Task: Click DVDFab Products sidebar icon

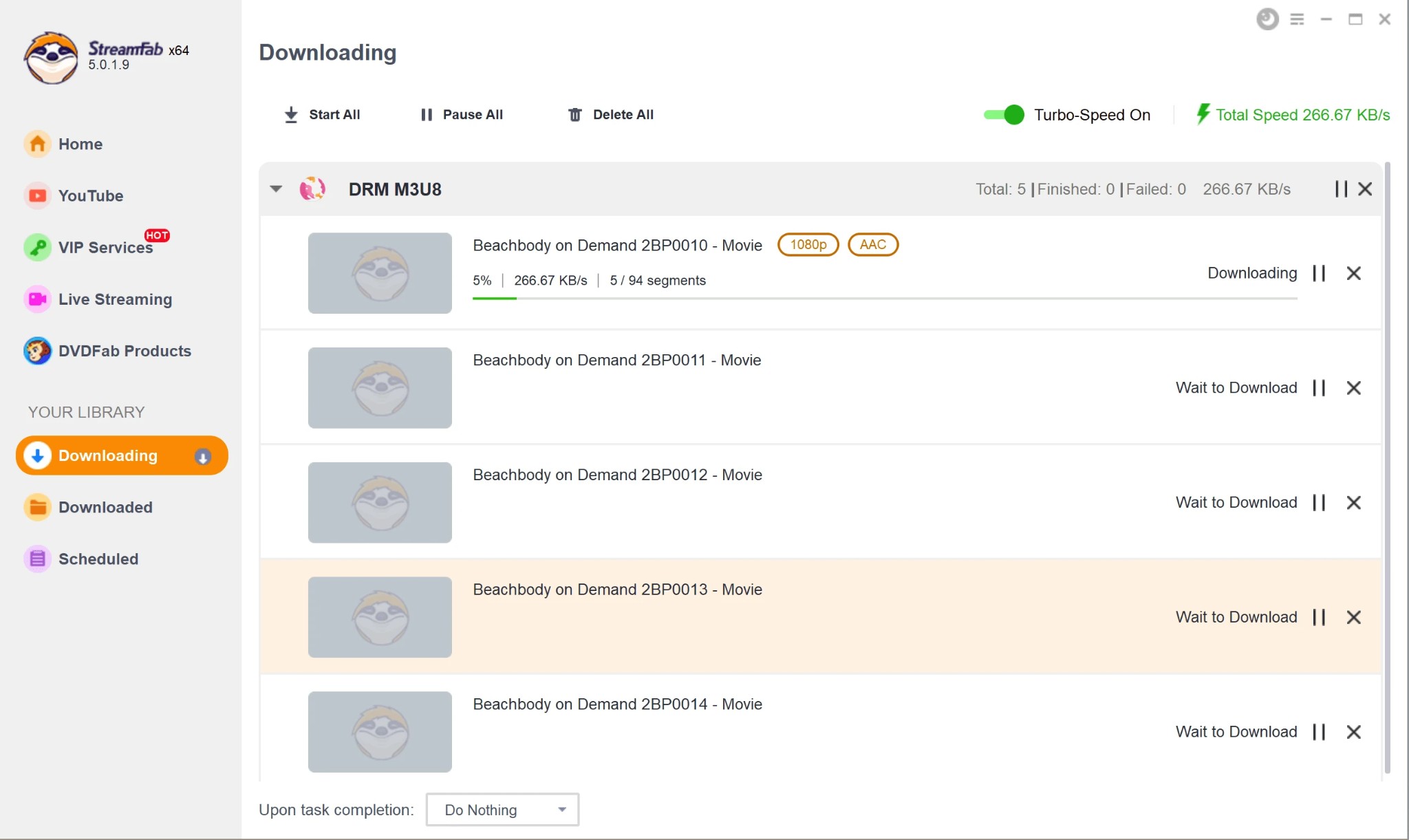Action: tap(37, 350)
